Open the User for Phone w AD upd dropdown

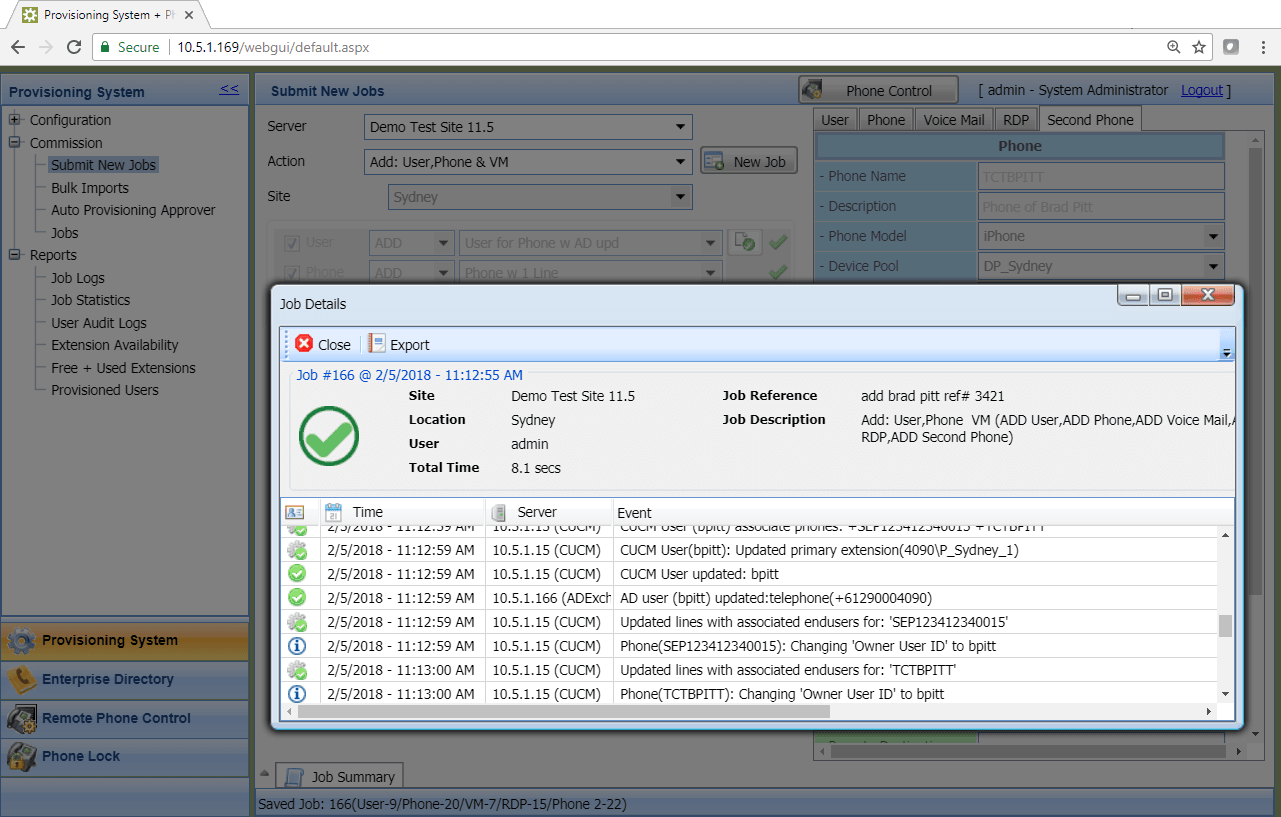(591, 243)
